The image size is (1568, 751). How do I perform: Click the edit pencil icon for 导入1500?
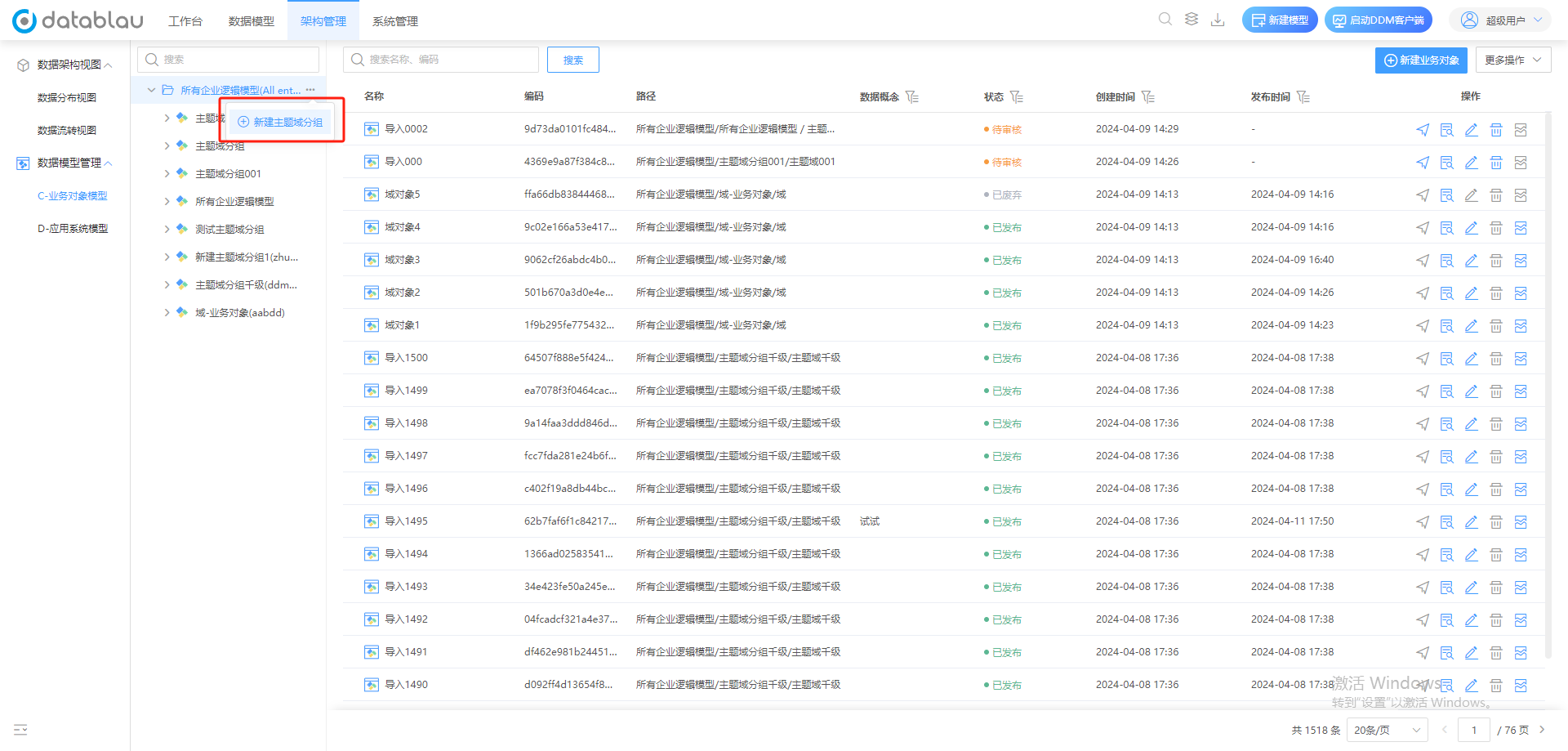pyautogui.click(x=1472, y=359)
